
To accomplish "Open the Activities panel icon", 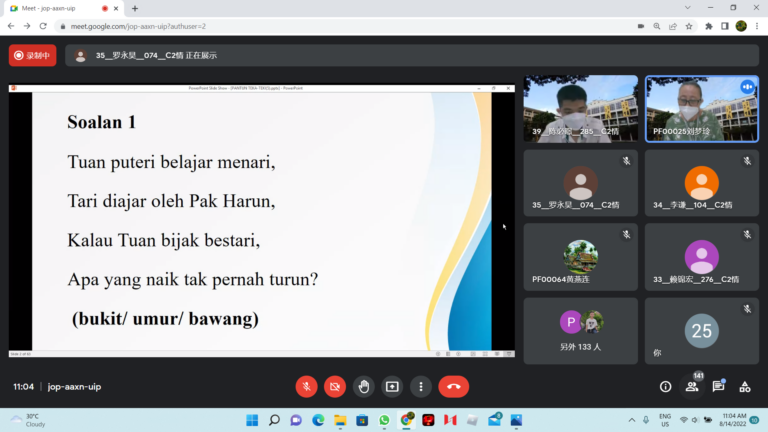I will [744, 386].
